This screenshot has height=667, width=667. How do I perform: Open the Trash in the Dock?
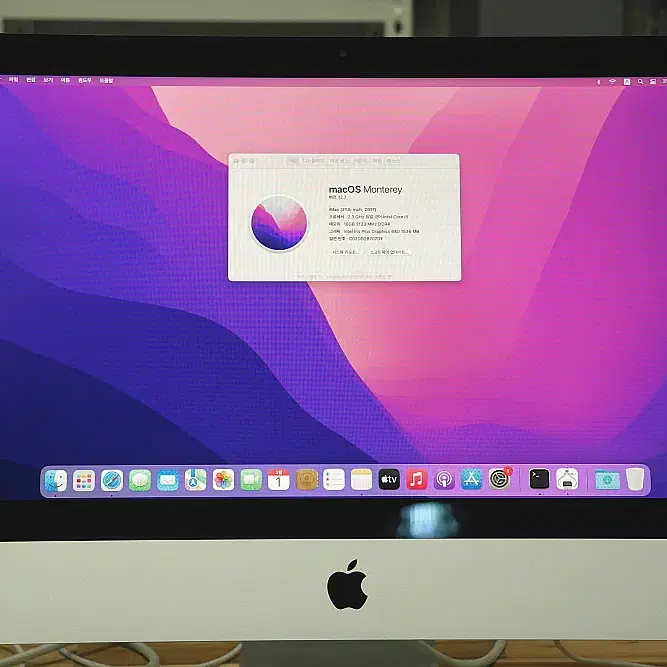(x=636, y=479)
